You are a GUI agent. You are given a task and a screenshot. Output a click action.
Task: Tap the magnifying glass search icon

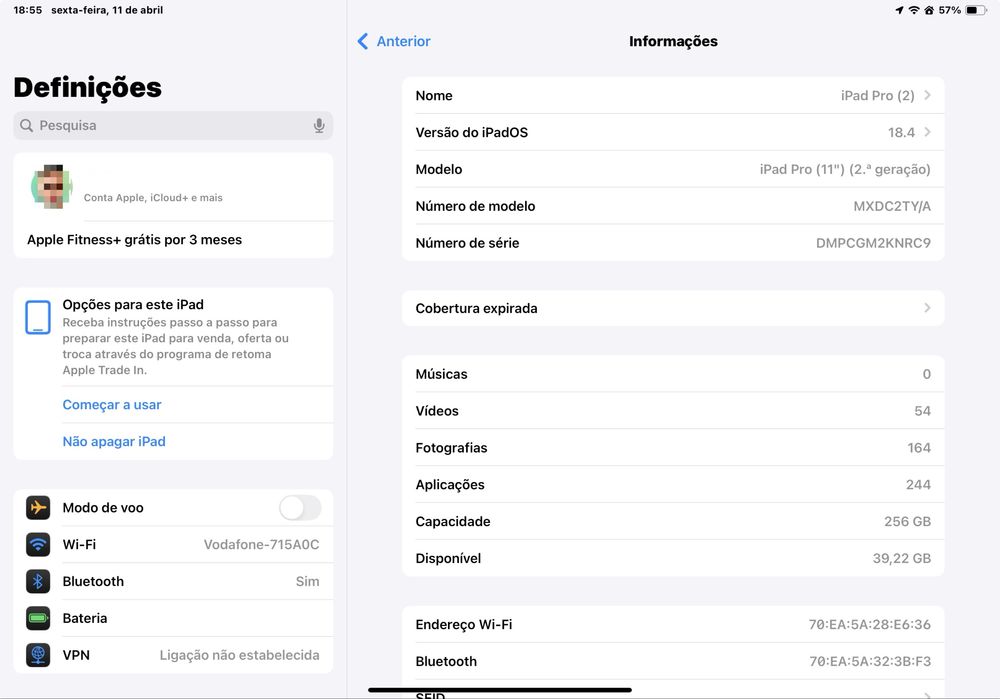(x=26, y=126)
